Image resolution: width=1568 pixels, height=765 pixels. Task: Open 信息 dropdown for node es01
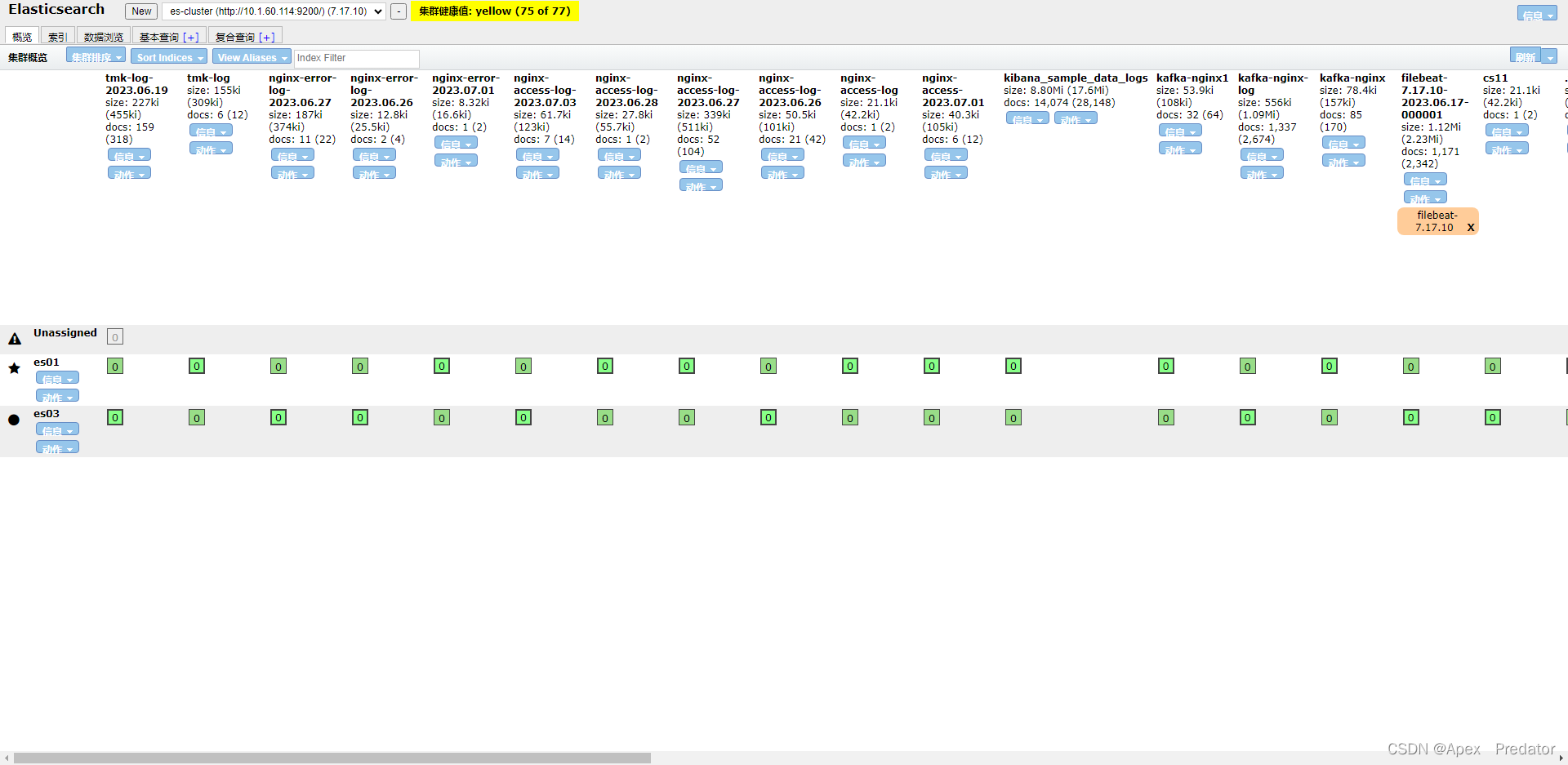57,378
